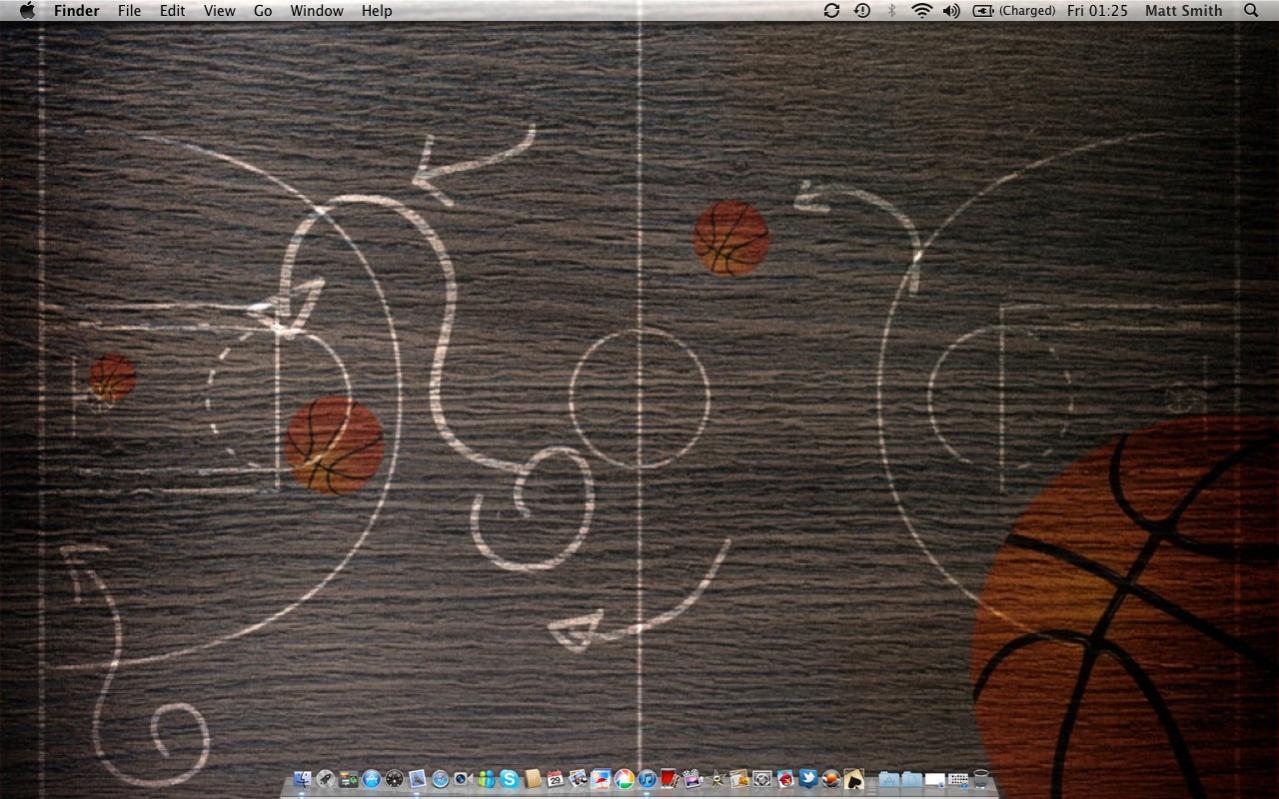The image size is (1279, 799).
Task: Open the Matt Smith user menu
Action: pyautogui.click(x=1184, y=10)
